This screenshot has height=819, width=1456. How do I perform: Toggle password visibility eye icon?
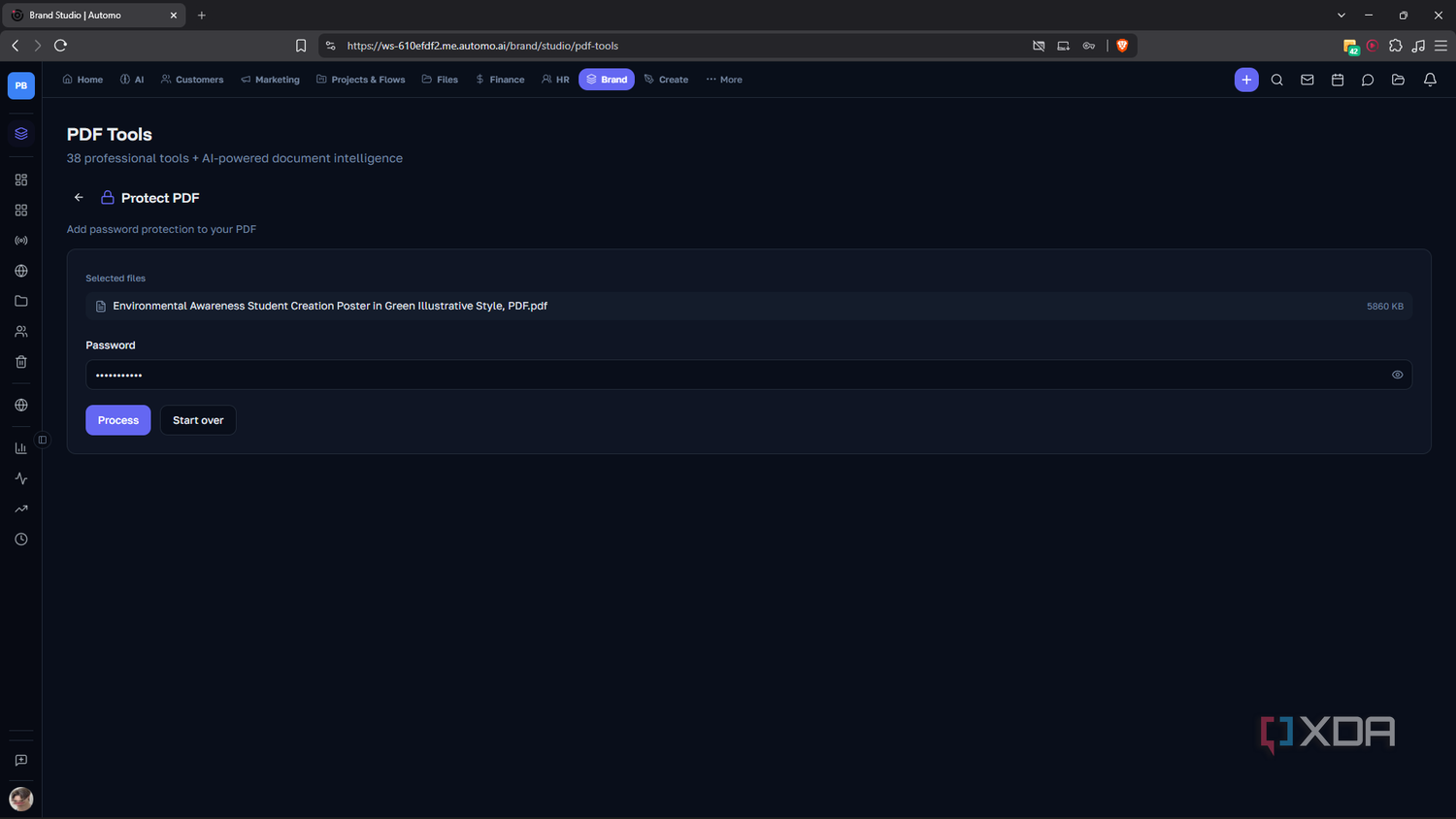tap(1398, 375)
